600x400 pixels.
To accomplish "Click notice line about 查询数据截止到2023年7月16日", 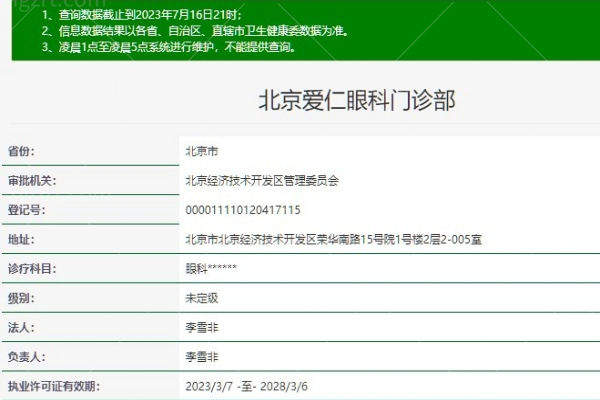I will point(142,15).
